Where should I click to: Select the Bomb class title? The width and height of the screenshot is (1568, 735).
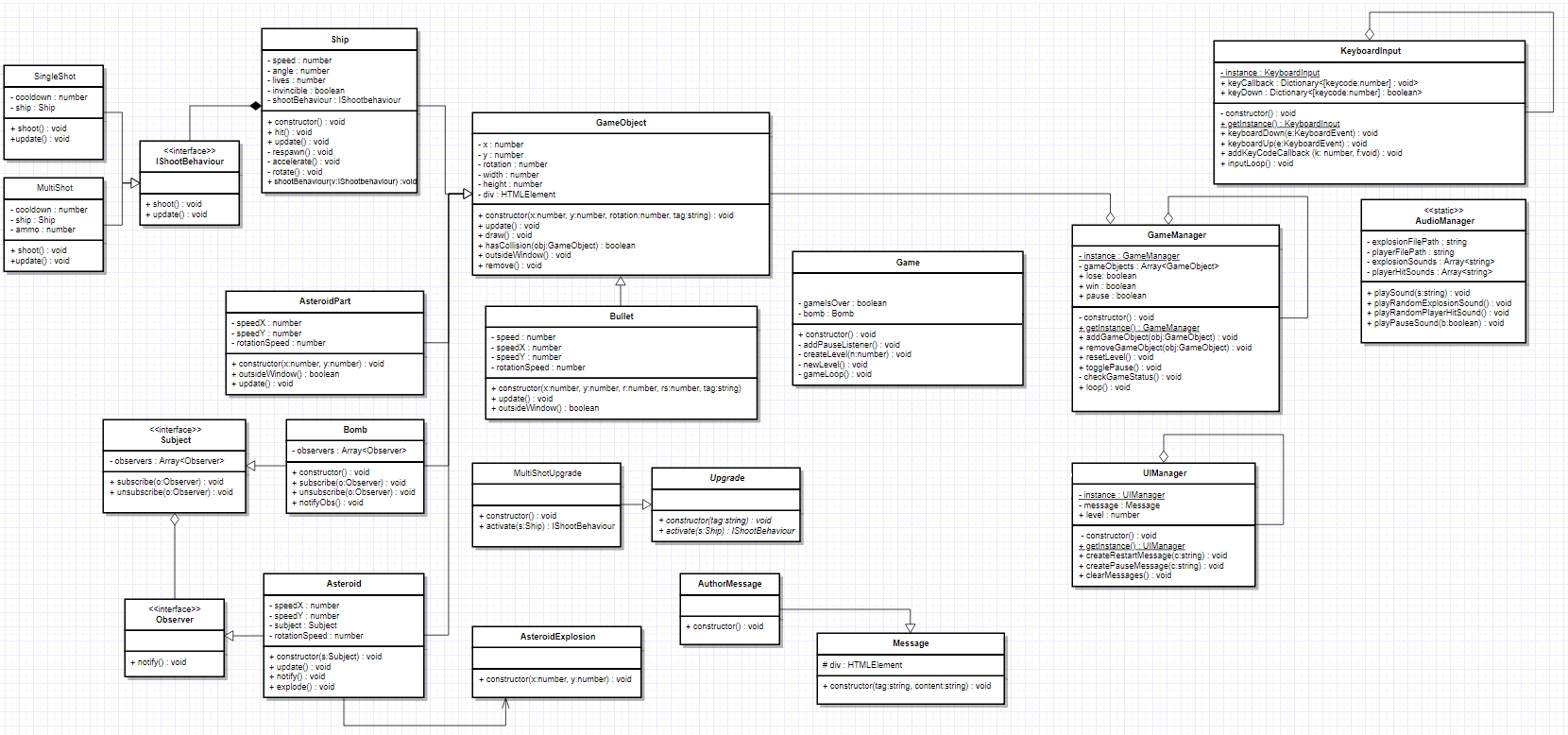(x=355, y=430)
